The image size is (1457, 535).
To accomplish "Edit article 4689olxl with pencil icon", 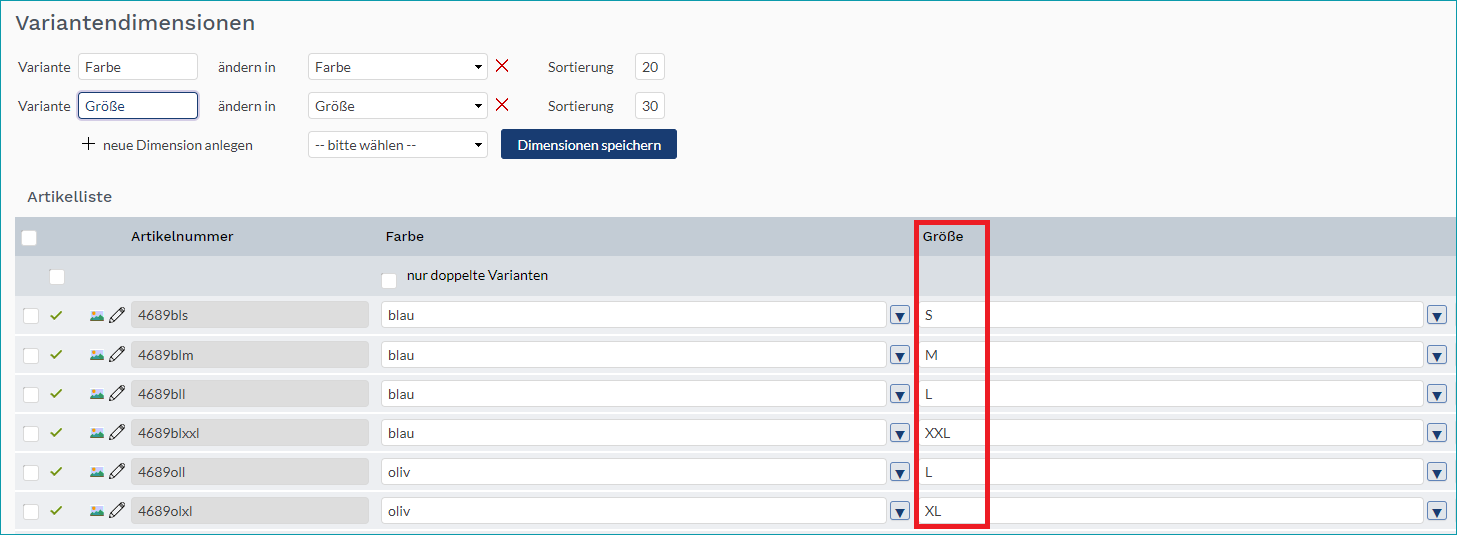I will click(x=117, y=511).
